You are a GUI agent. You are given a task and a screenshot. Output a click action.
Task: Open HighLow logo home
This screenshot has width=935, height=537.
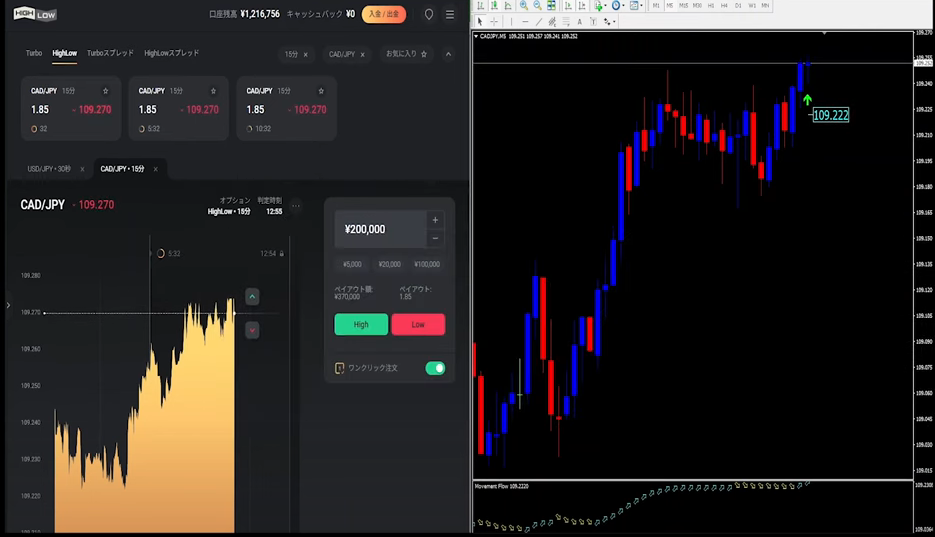click(35, 13)
